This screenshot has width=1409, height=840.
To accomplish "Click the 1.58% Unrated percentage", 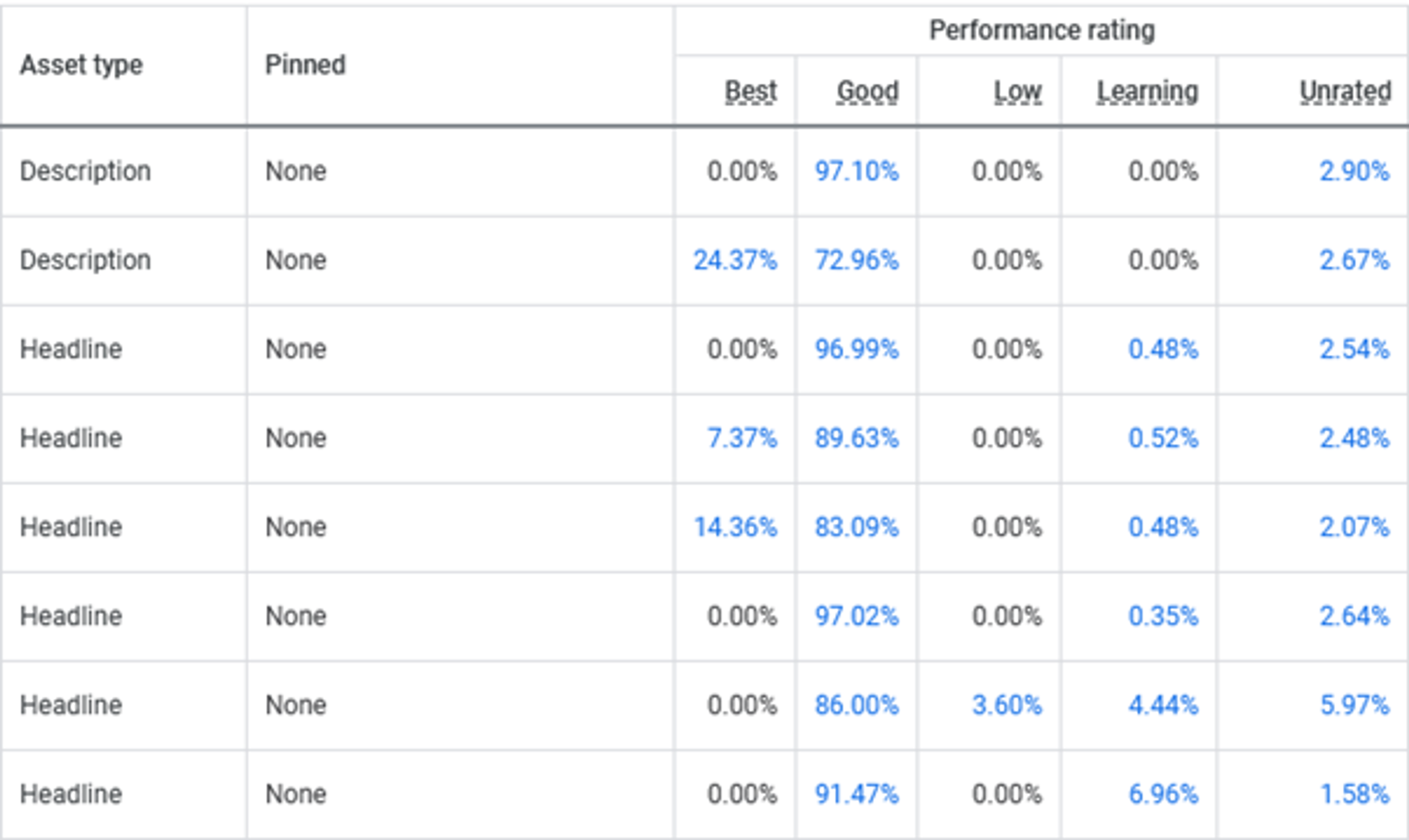I will pos(1355,794).
